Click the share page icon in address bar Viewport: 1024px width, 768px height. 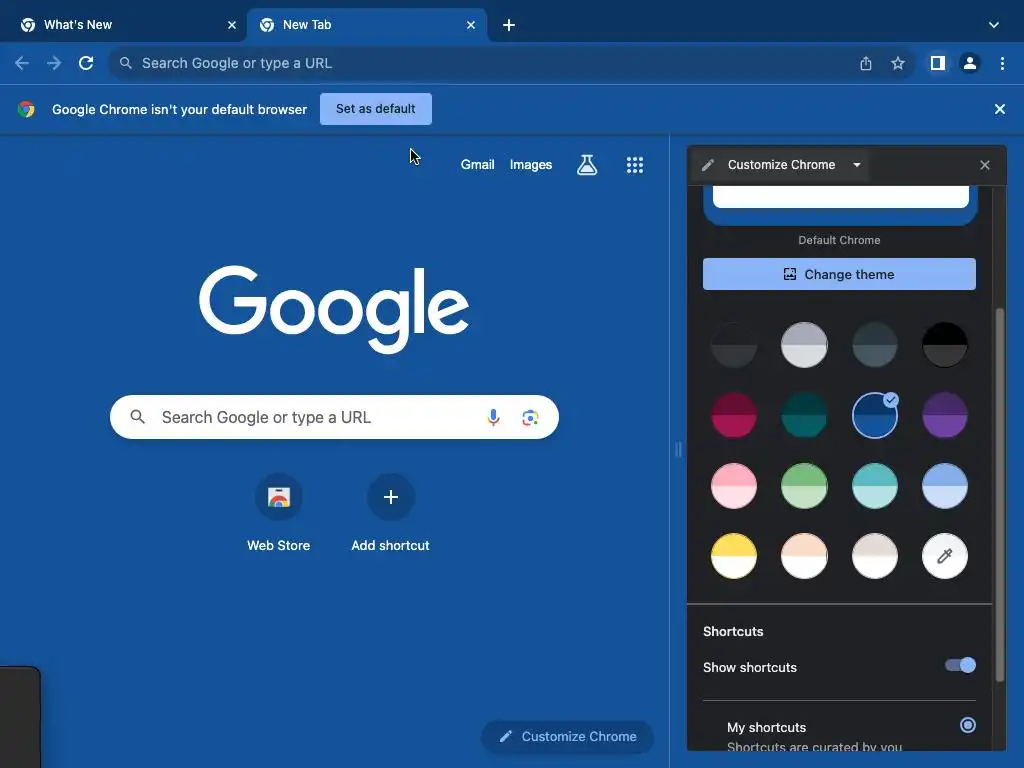coord(866,63)
